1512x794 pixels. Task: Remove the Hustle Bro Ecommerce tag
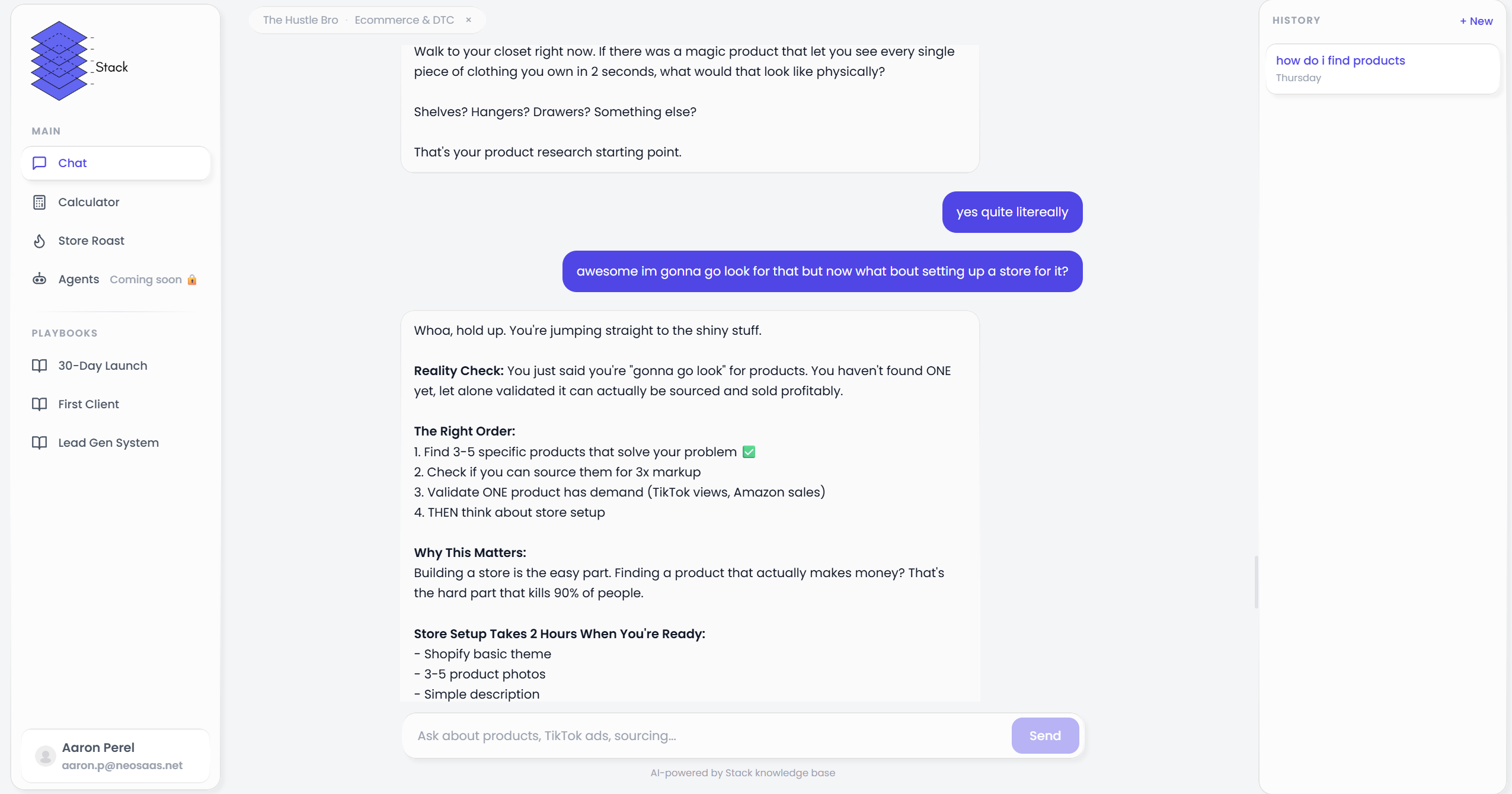click(469, 20)
